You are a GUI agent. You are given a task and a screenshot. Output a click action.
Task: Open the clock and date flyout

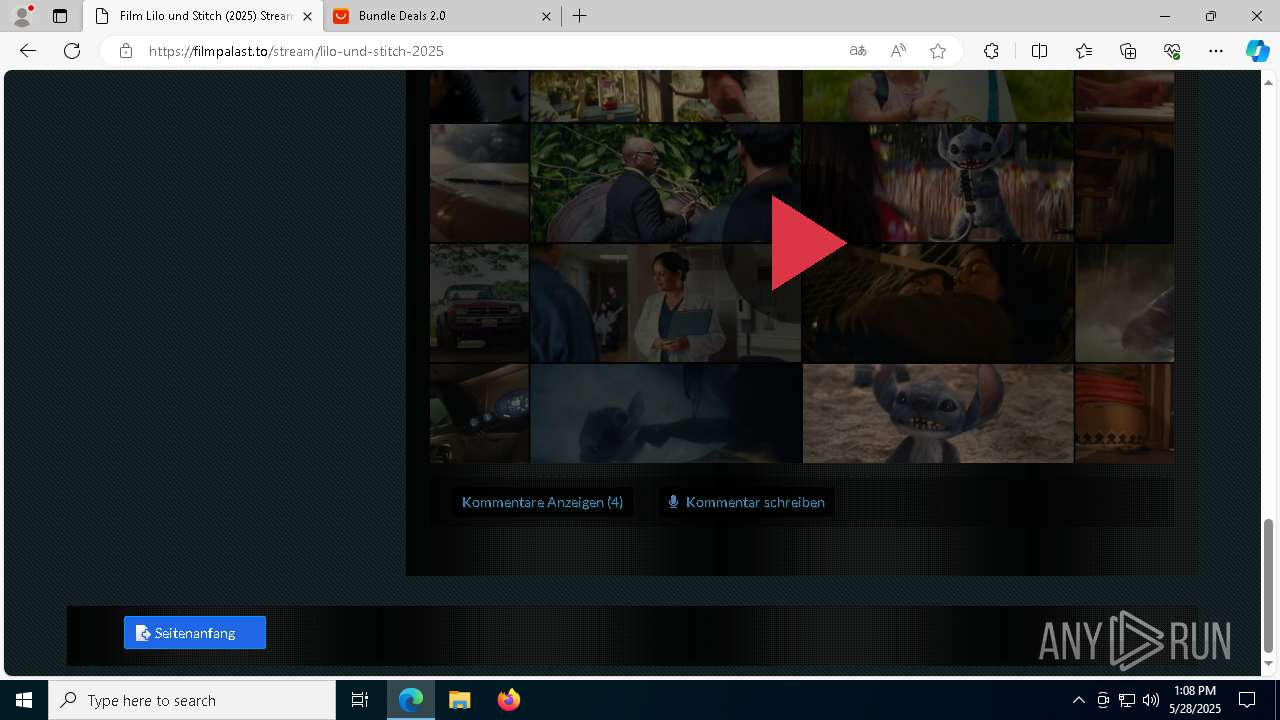pos(1194,700)
